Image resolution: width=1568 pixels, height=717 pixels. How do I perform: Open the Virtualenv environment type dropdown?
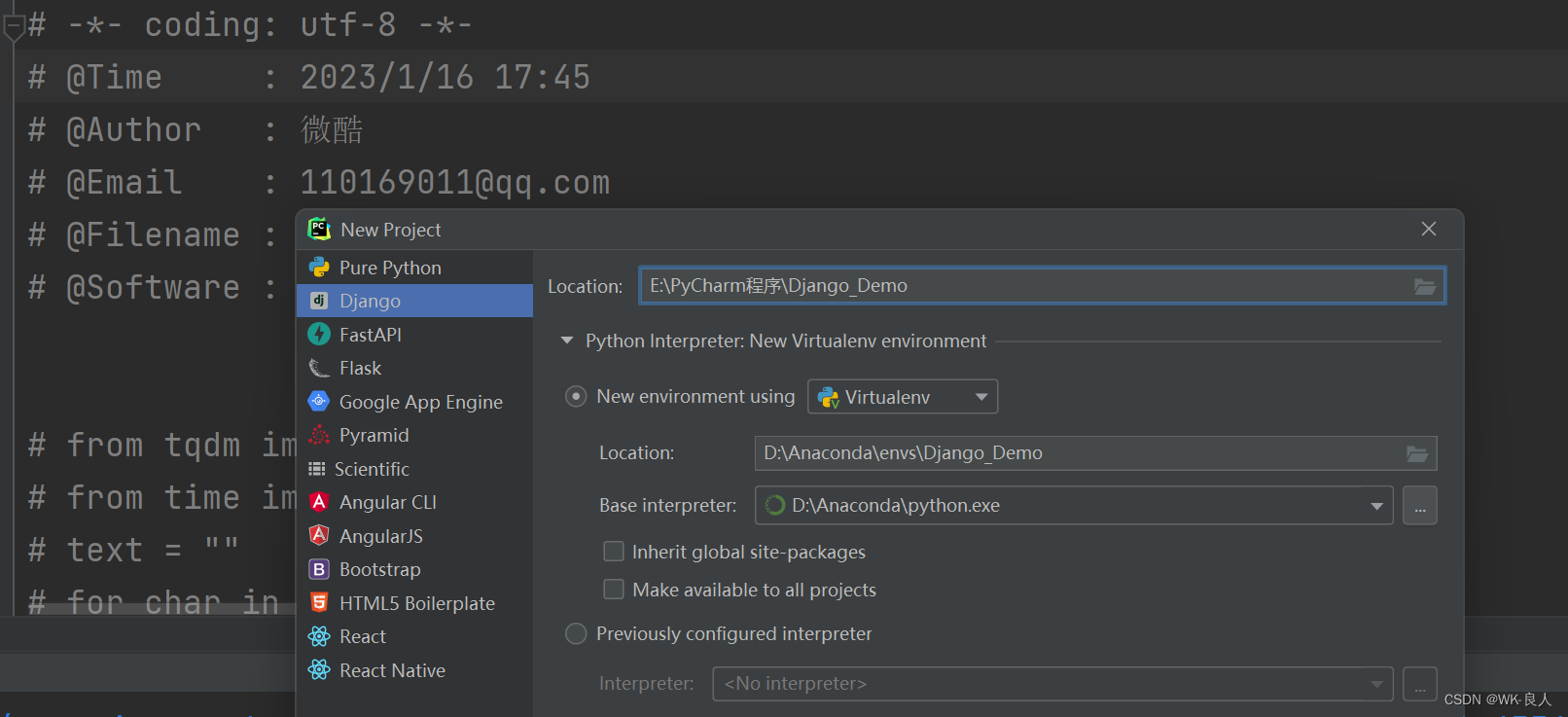tap(903, 397)
